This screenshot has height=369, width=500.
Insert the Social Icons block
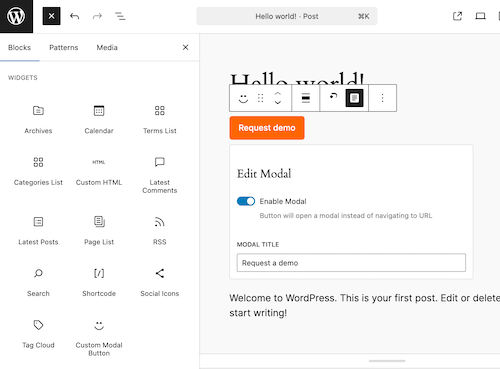(160, 282)
